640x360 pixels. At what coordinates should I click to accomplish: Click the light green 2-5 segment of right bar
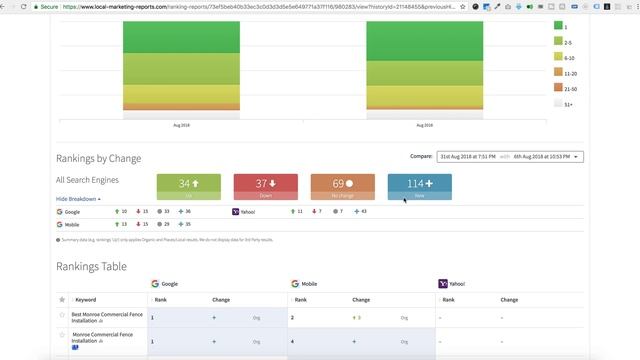click(x=424, y=73)
